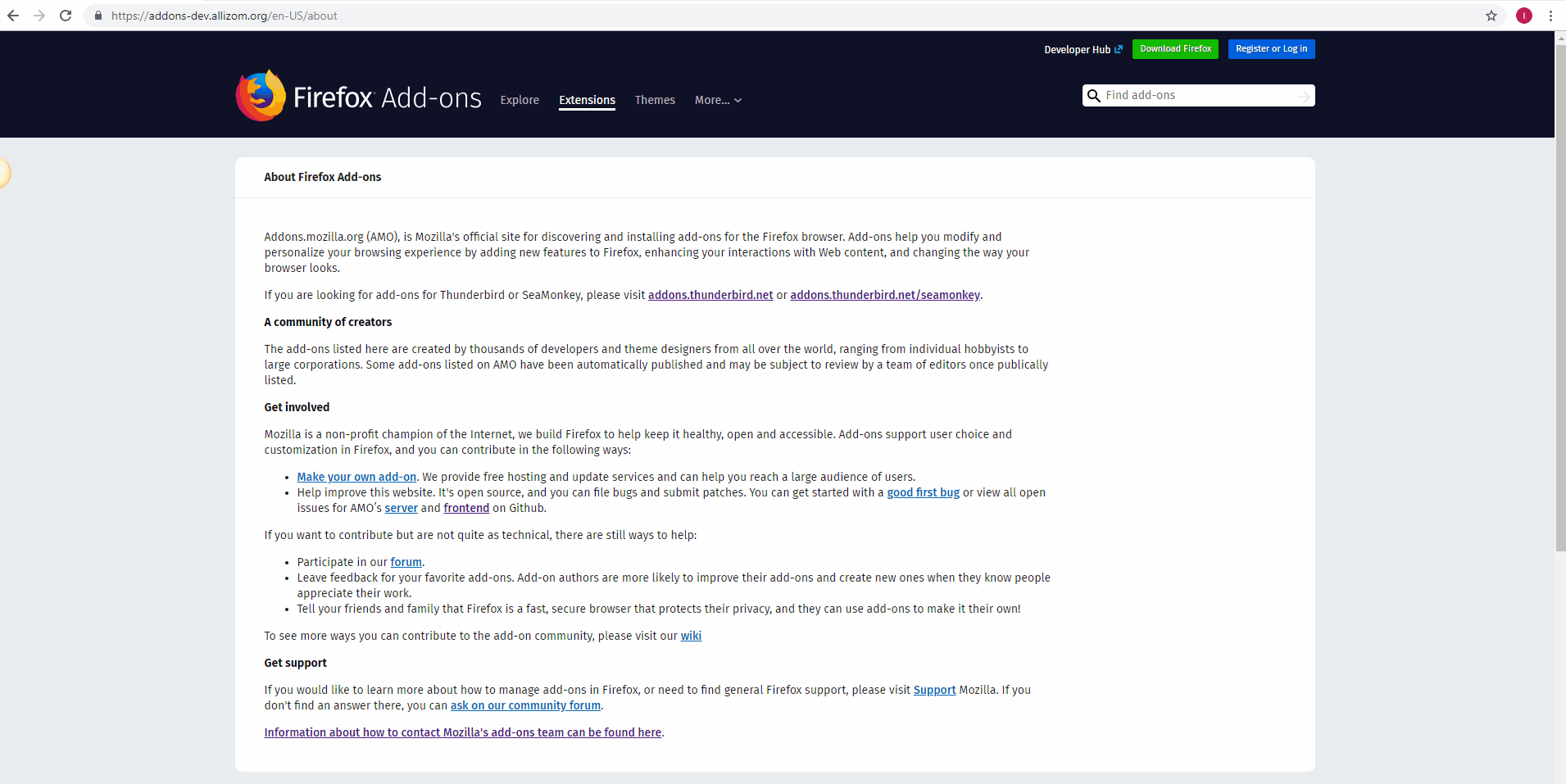Open Developer Hub external link
1566x784 pixels.
[x=1083, y=49]
